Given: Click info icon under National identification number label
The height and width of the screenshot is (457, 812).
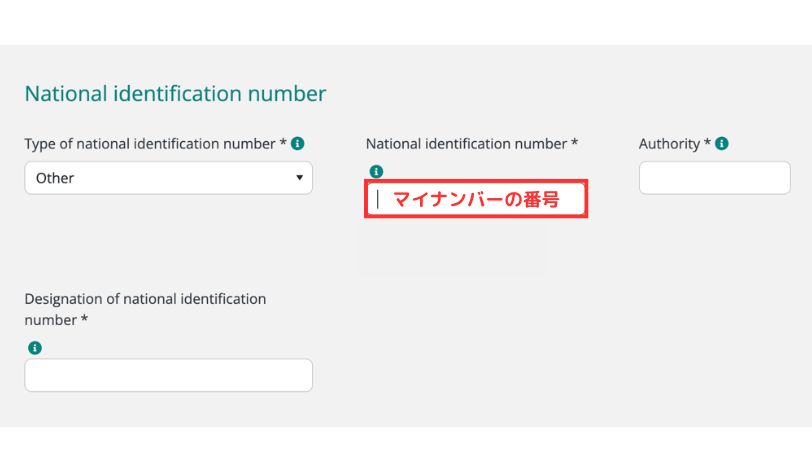Looking at the screenshot, I should coord(376,171).
